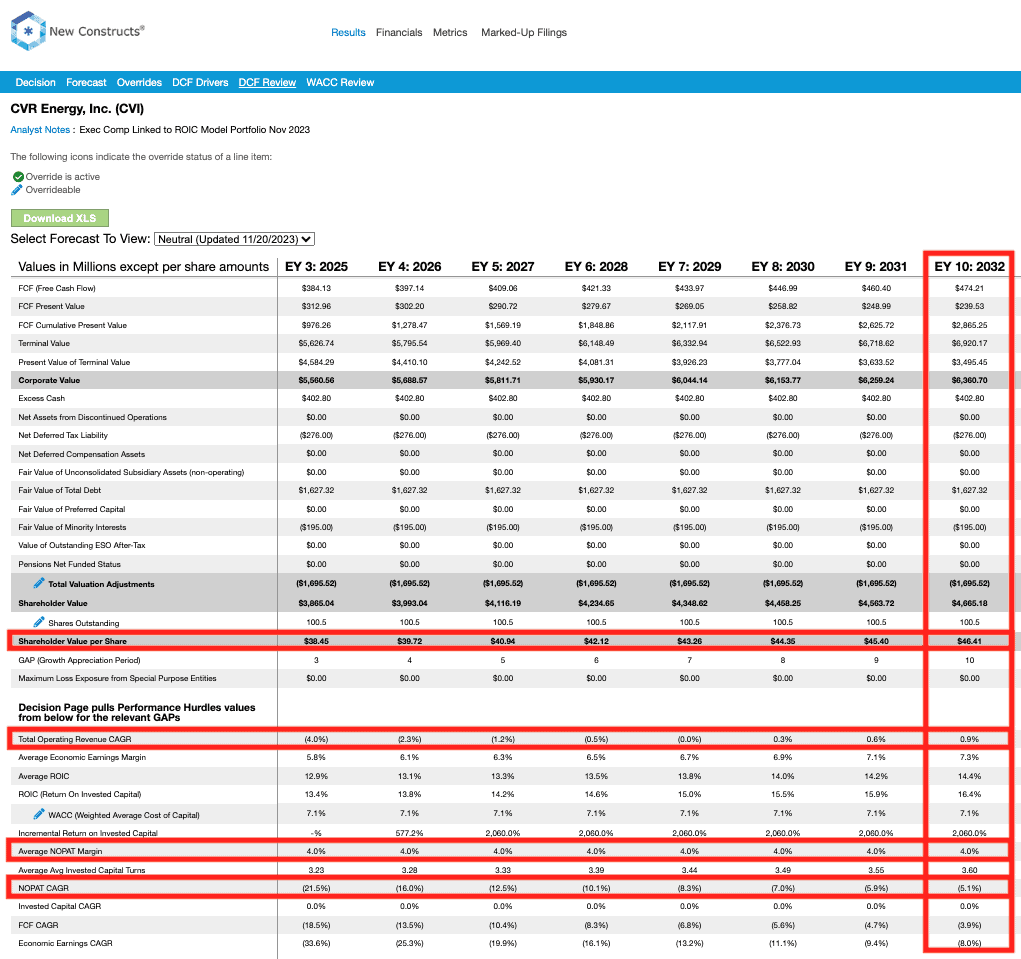Click the $384.13 FCF cell for 2025
1021x959 pixels.
click(x=316, y=288)
